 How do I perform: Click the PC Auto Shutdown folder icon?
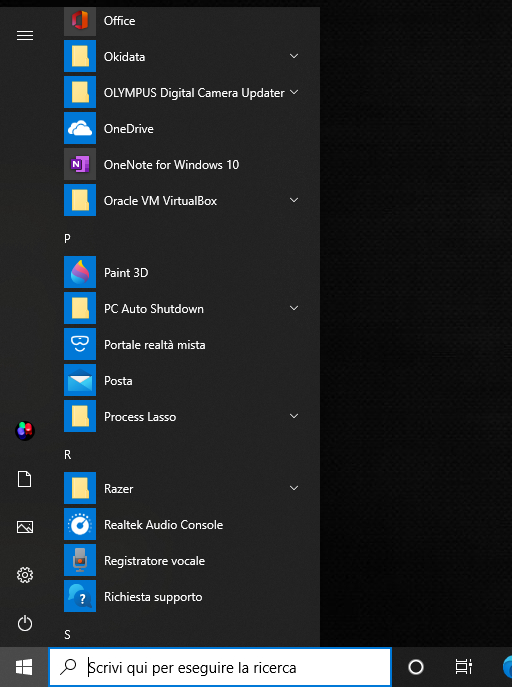tap(80, 308)
